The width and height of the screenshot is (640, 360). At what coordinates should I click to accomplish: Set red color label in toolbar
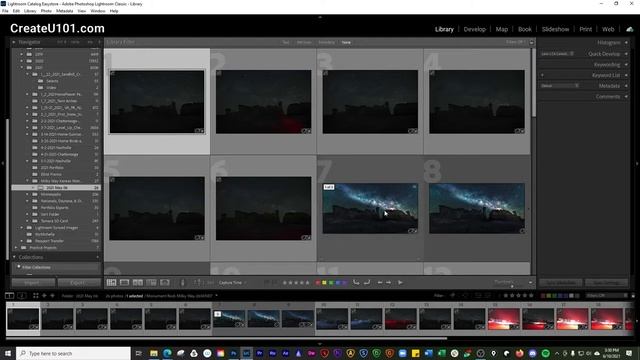[318, 282]
